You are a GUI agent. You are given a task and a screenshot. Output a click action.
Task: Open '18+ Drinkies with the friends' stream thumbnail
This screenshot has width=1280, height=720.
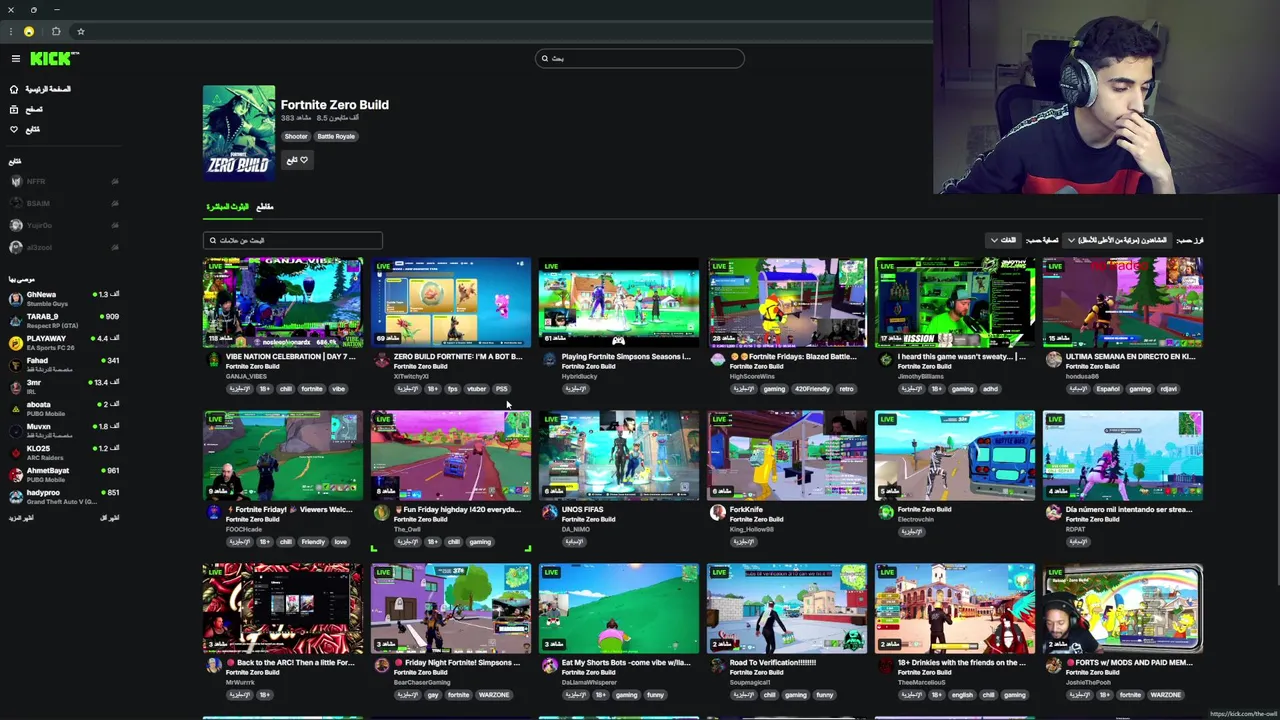(955, 608)
